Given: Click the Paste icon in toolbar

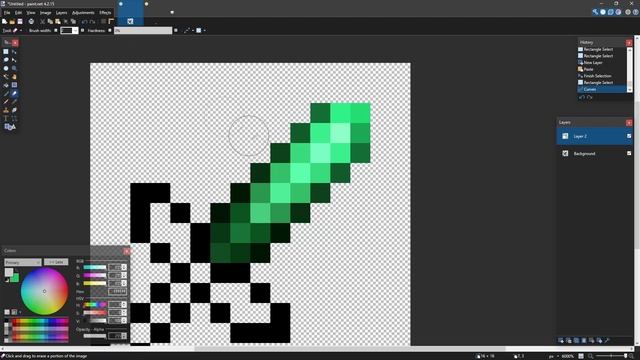Looking at the screenshot, I should click(x=58, y=21).
